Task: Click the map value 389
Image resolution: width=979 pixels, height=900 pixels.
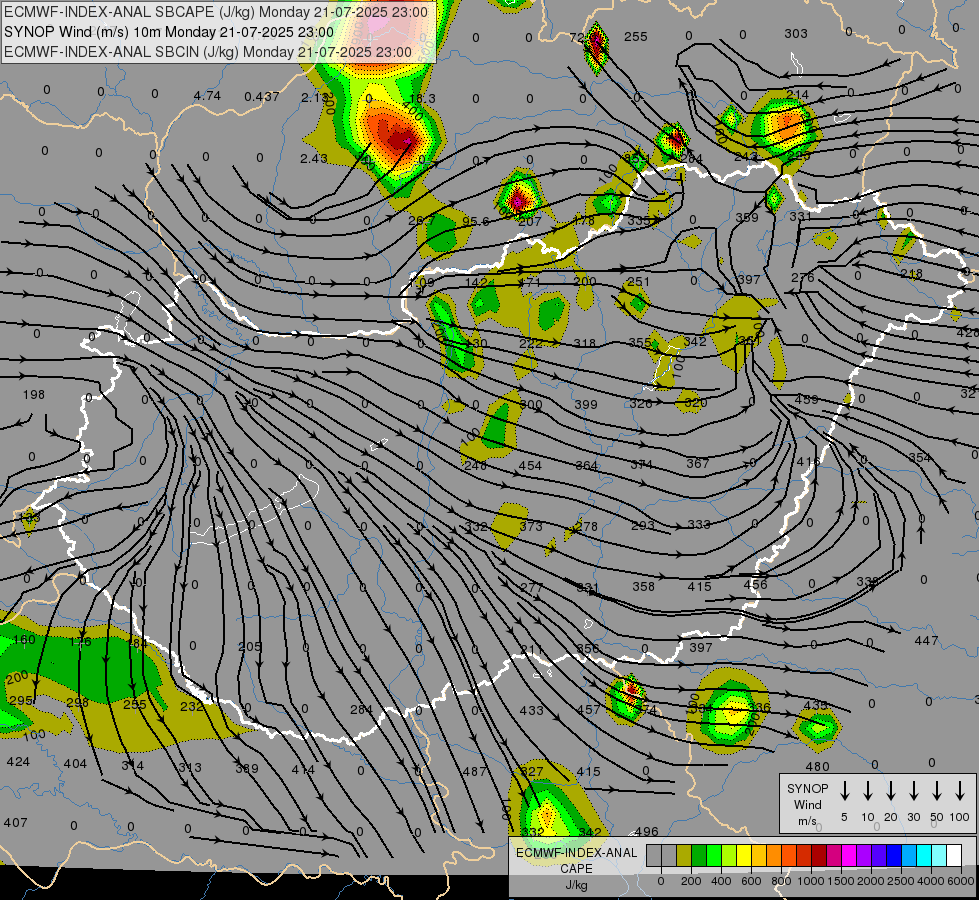Action: [247, 768]
